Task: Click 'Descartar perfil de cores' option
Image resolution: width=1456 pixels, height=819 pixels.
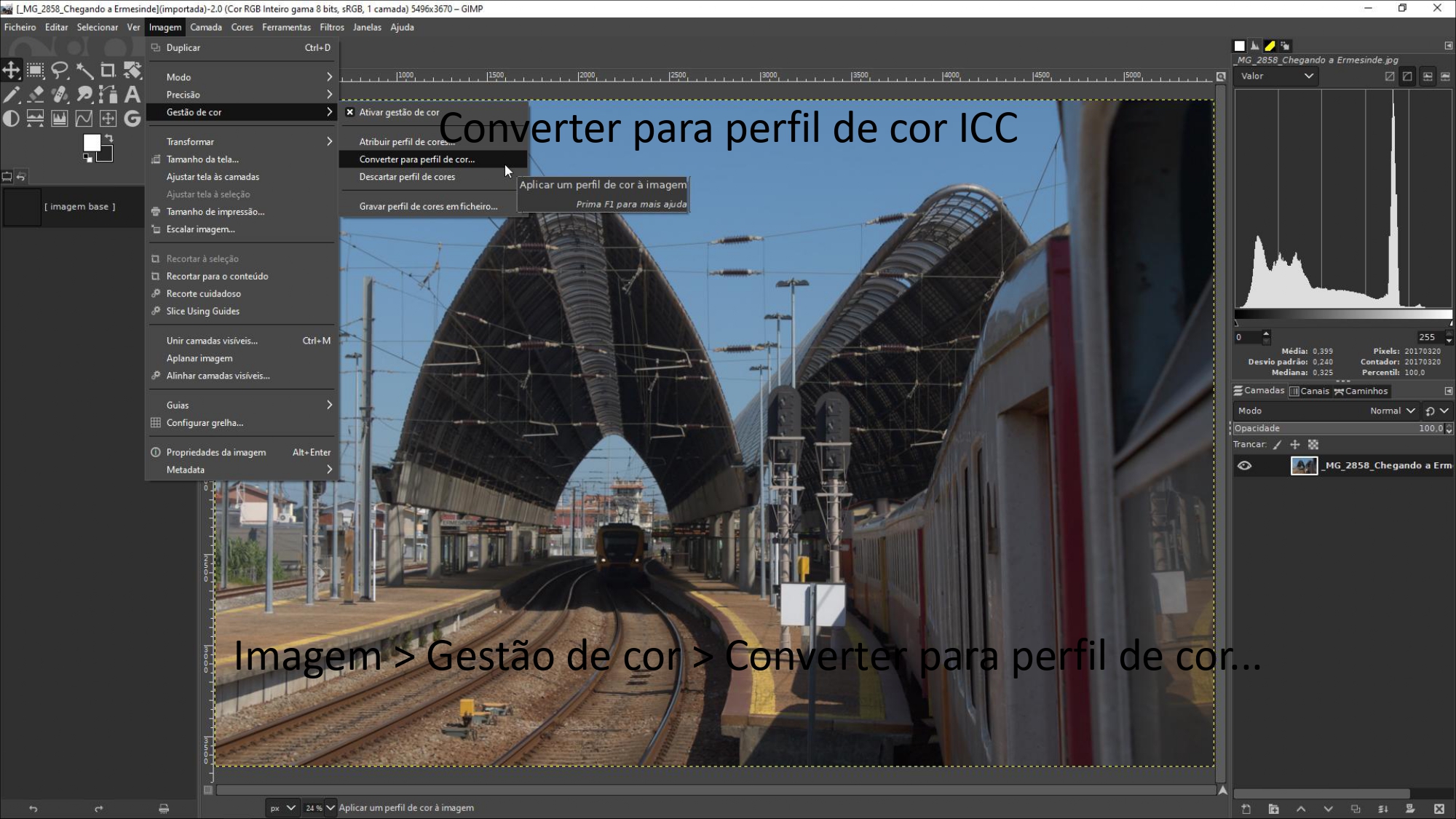Action: 407,177
